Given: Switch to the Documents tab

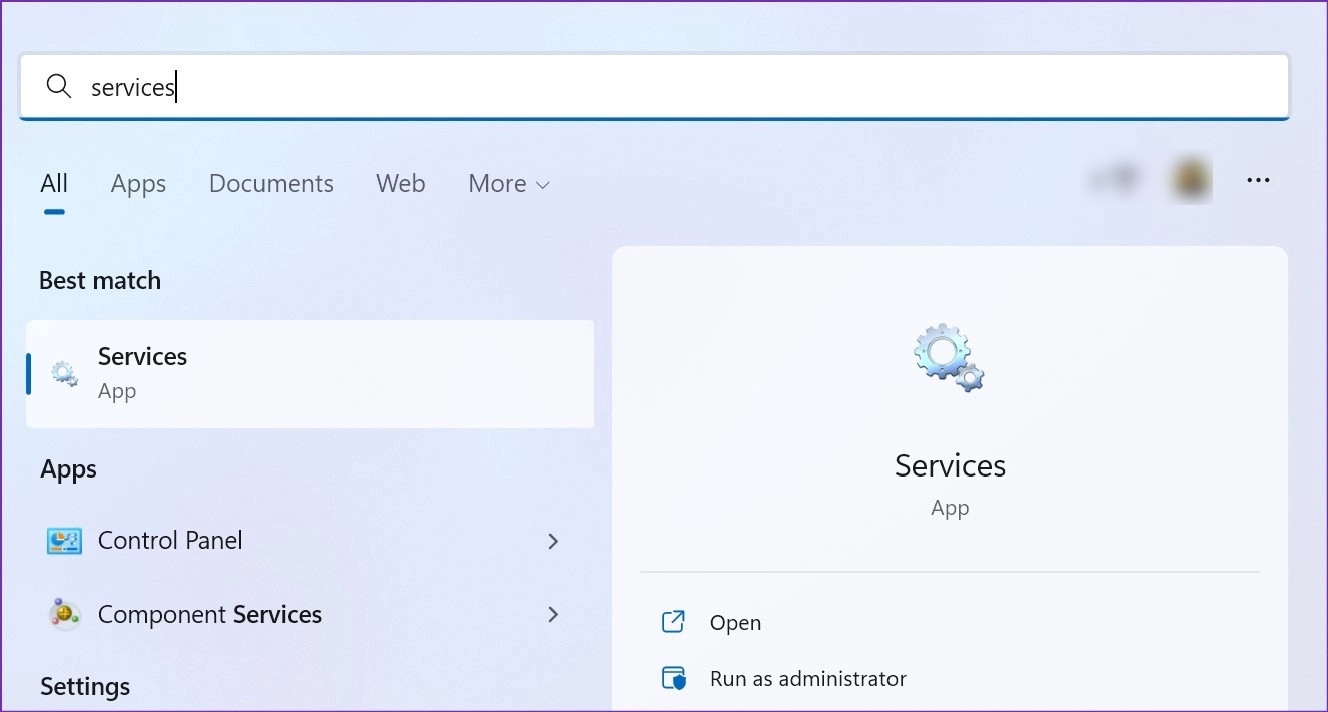Looking at the screenshot, I should [x=271, y=183].
